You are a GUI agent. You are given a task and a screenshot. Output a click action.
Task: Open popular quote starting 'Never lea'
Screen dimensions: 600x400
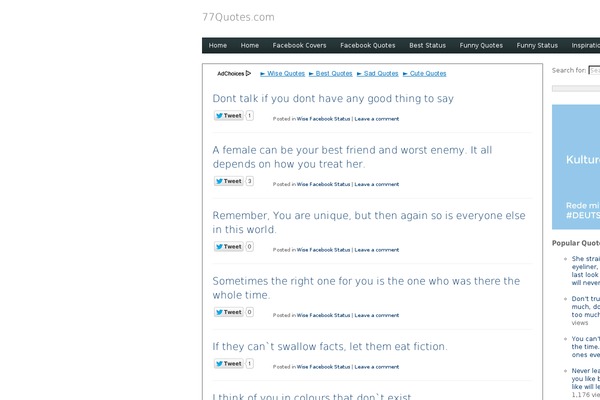coord(585,379)
